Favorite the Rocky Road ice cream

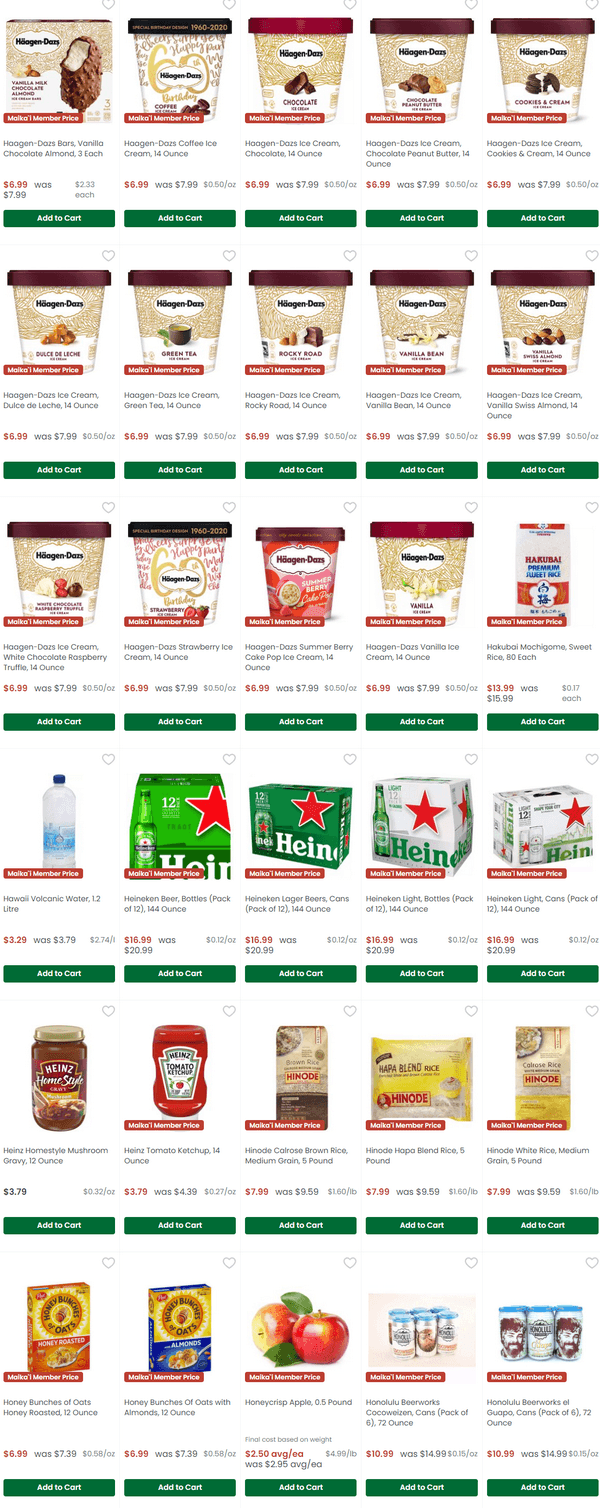pos(350,256)
